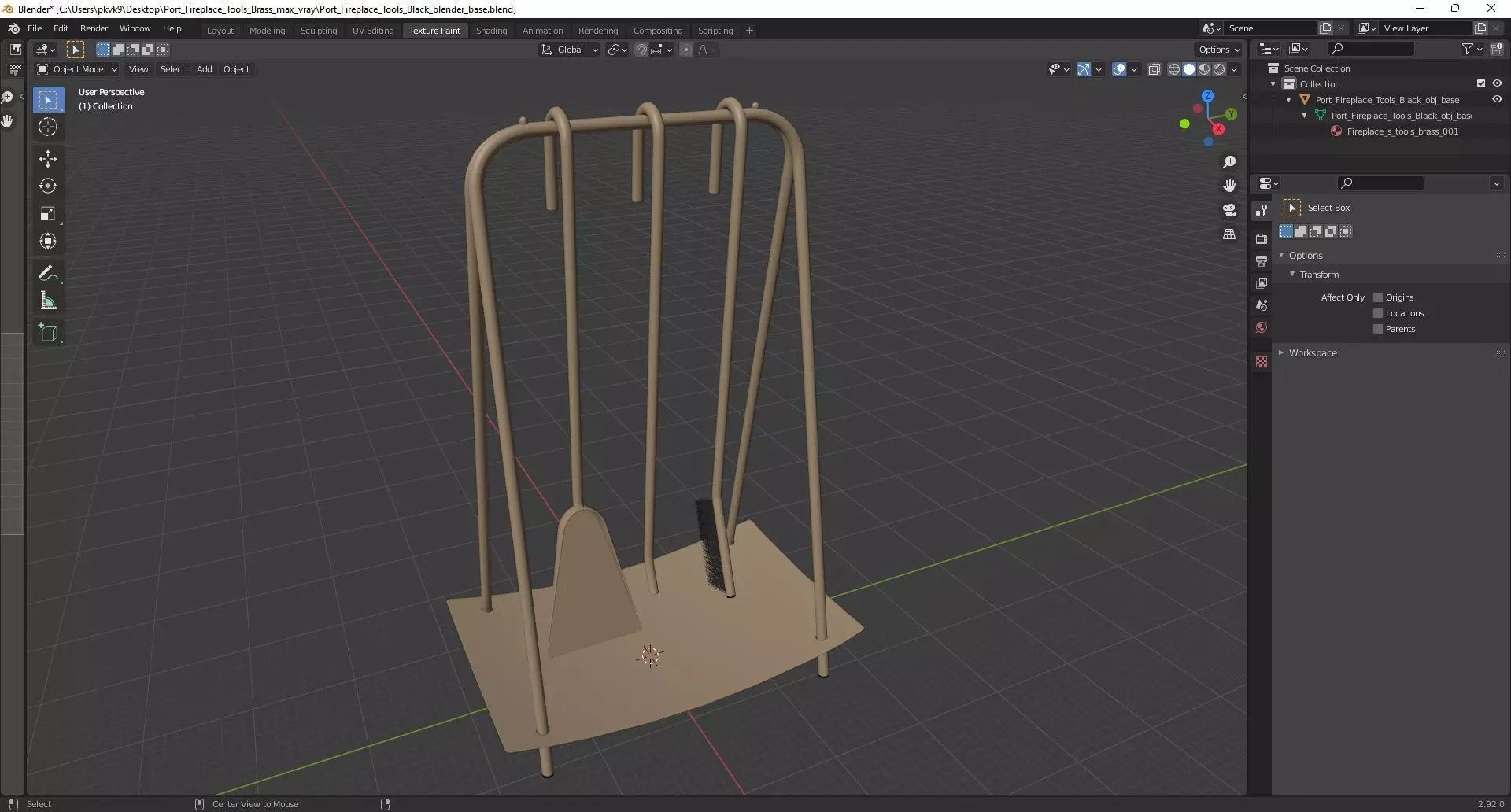The width and height of the screenshot is (1511, 812).
Task: Open Output properties tab
Action: click(x=1262, y=260)
